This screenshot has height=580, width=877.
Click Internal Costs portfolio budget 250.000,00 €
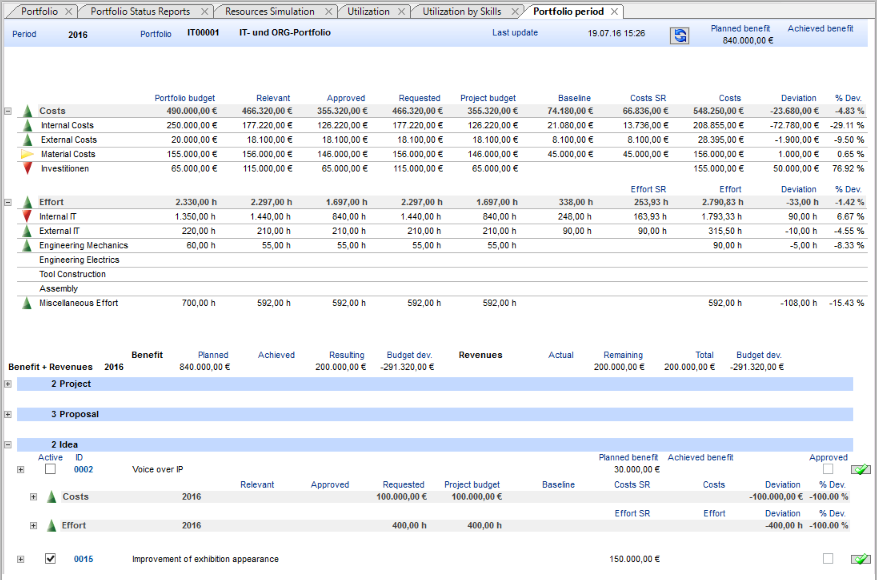(x=192, y=125)
